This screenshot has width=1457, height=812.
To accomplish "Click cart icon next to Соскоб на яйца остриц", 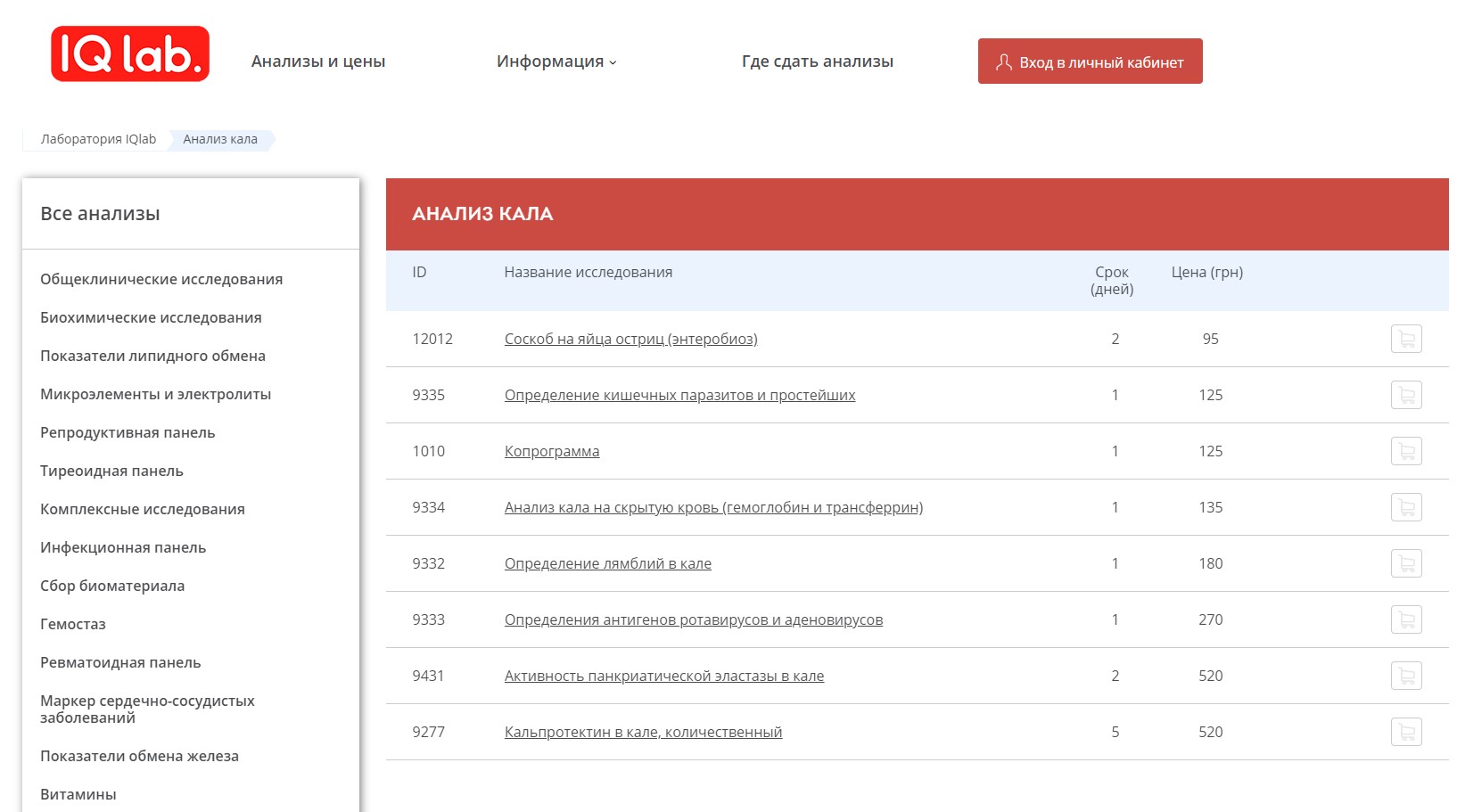I will click(x=1407, y=339).
